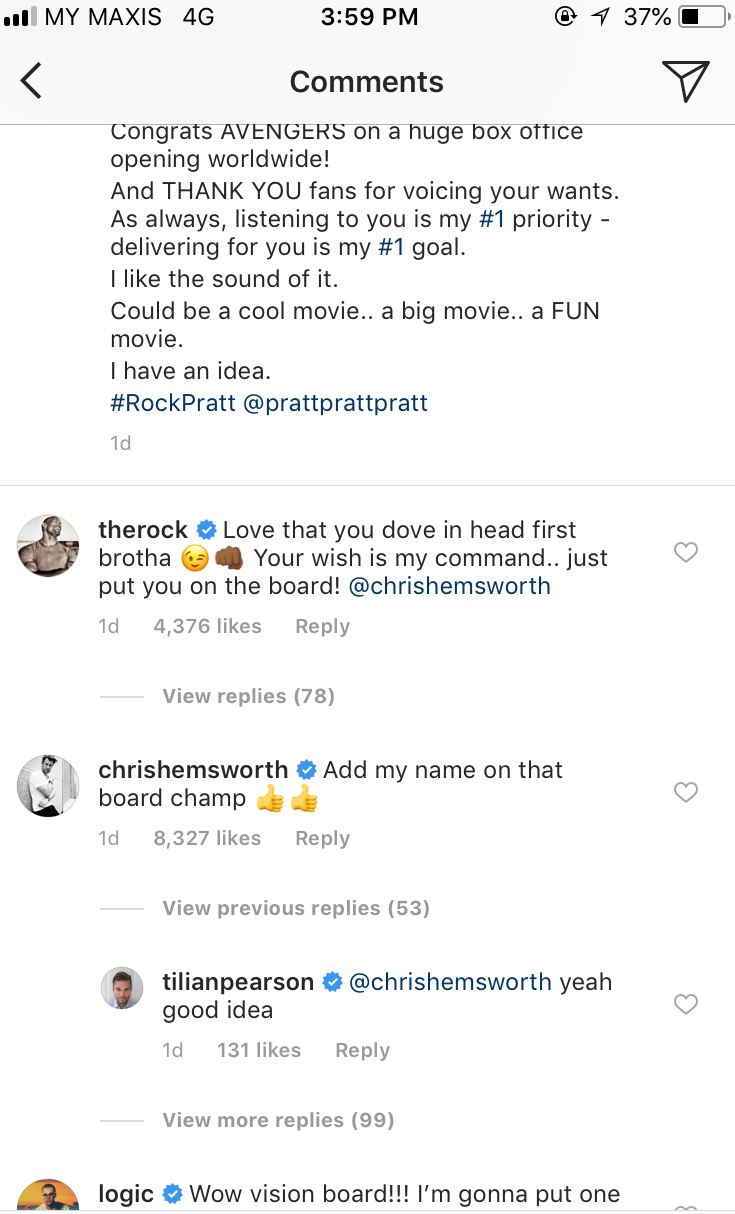Reply to therock's comment

tap(322, 626)
